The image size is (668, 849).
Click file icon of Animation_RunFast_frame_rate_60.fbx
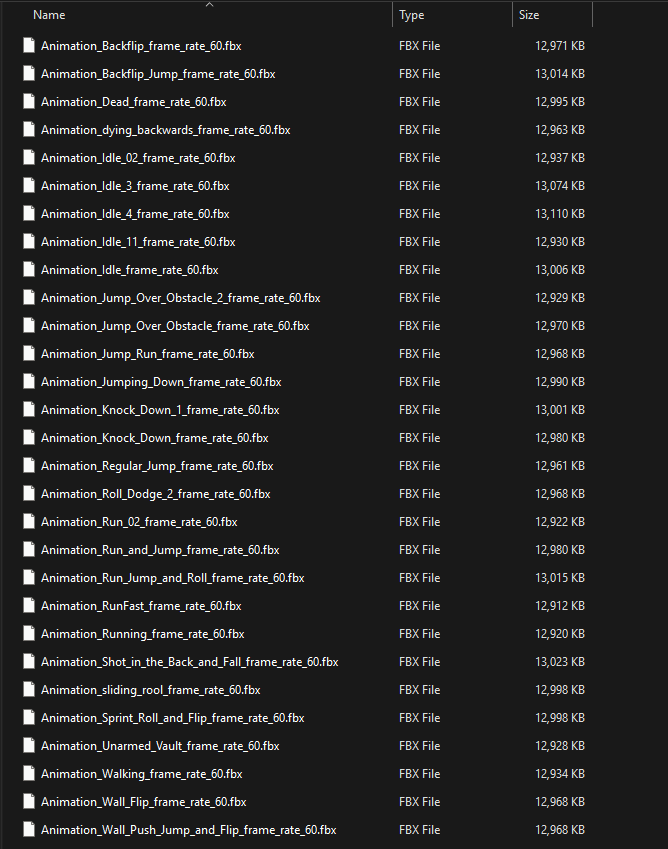coord(29,605)
